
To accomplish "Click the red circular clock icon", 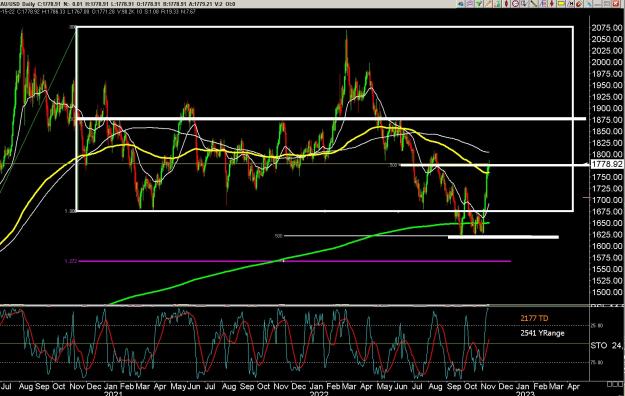I will tap(515, 4).
